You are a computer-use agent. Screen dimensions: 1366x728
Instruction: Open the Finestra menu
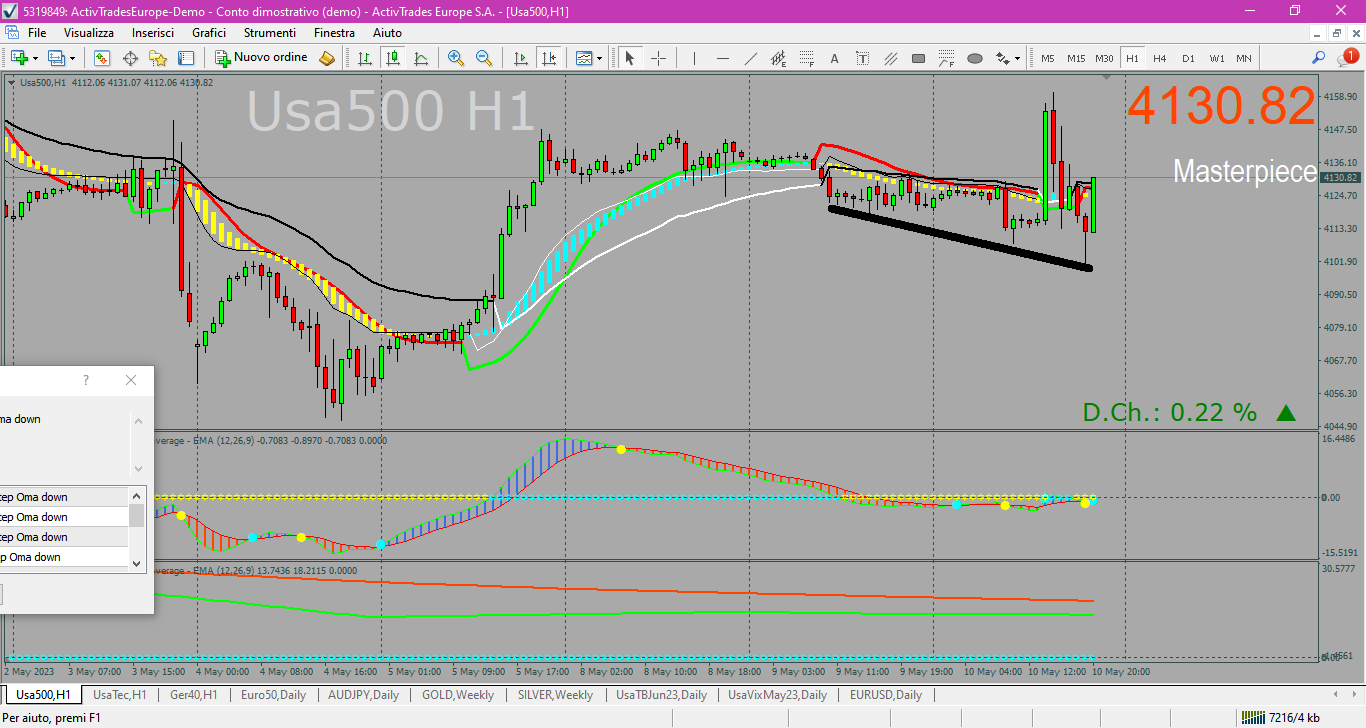(x=334, y=33)
